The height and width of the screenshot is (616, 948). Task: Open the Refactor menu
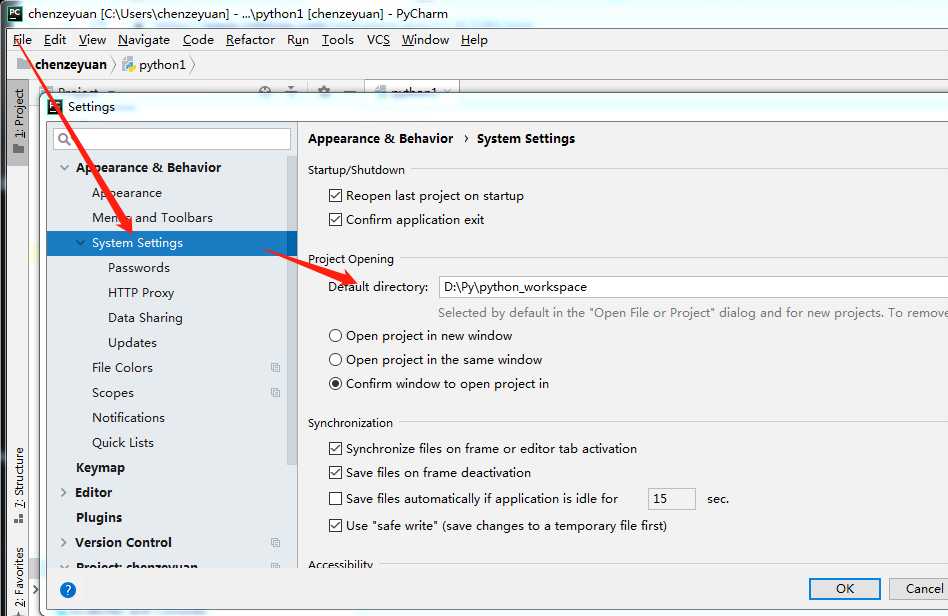pos(250,40)
